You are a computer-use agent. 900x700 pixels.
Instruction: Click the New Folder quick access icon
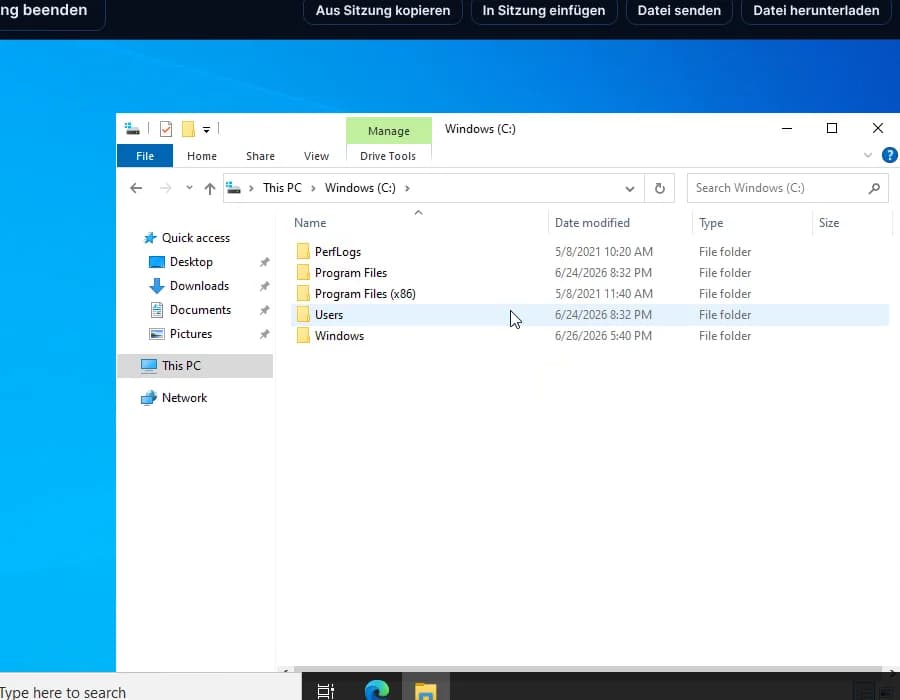click(188, 129)
